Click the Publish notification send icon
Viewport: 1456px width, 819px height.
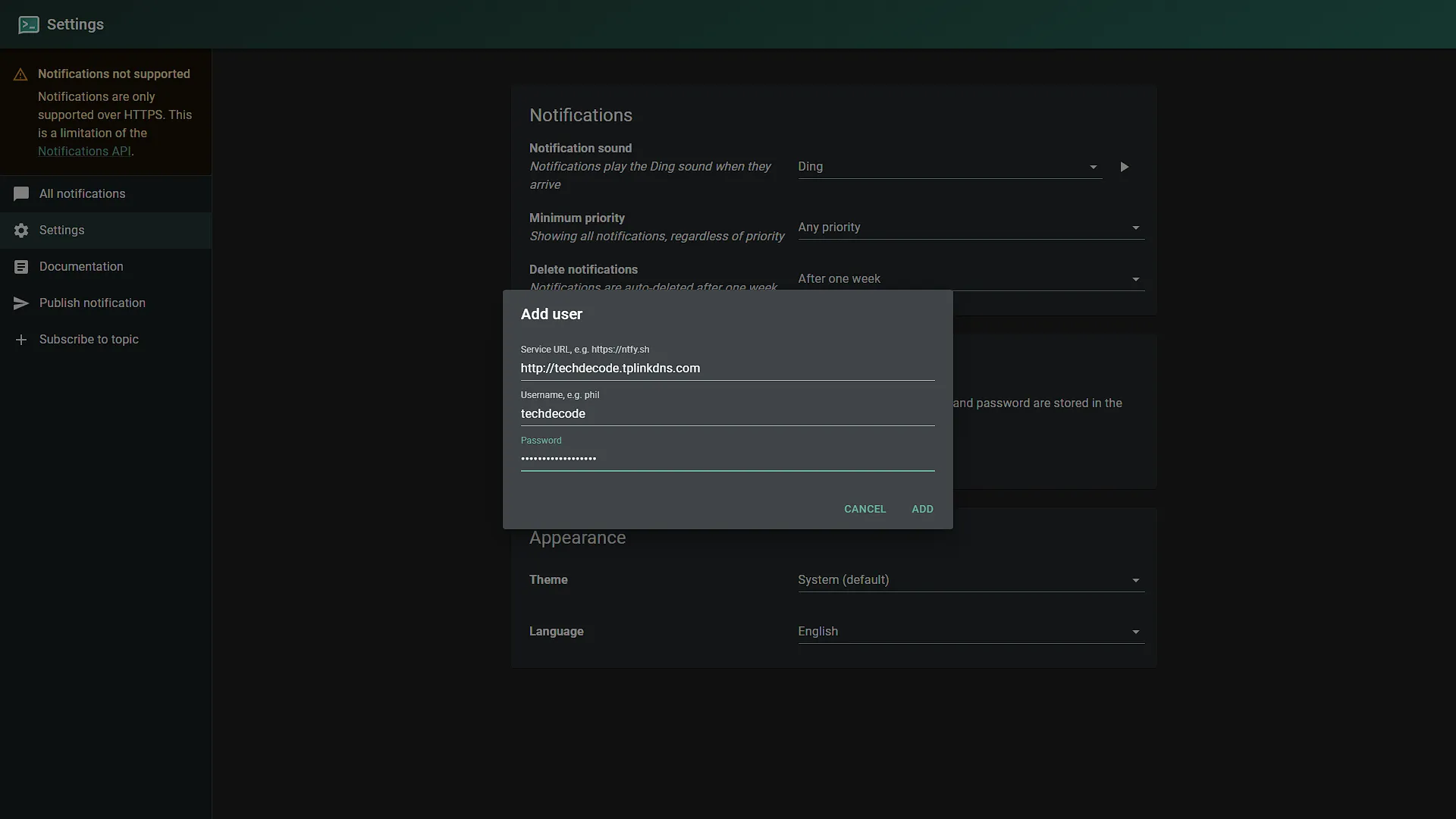pyautogui.click(x=21, y=303)
